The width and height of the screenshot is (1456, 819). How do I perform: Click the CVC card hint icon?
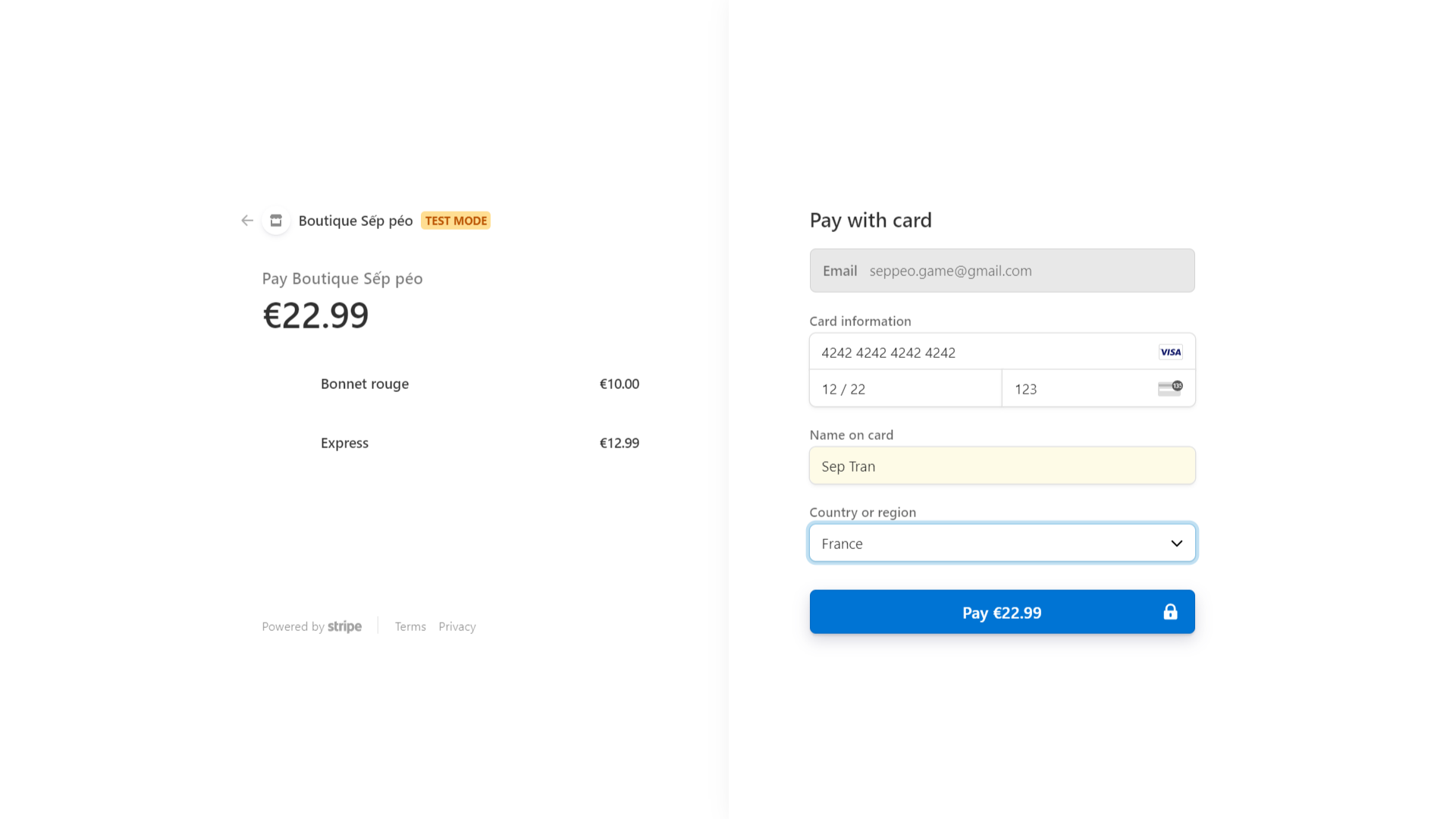pos(1170,388)
